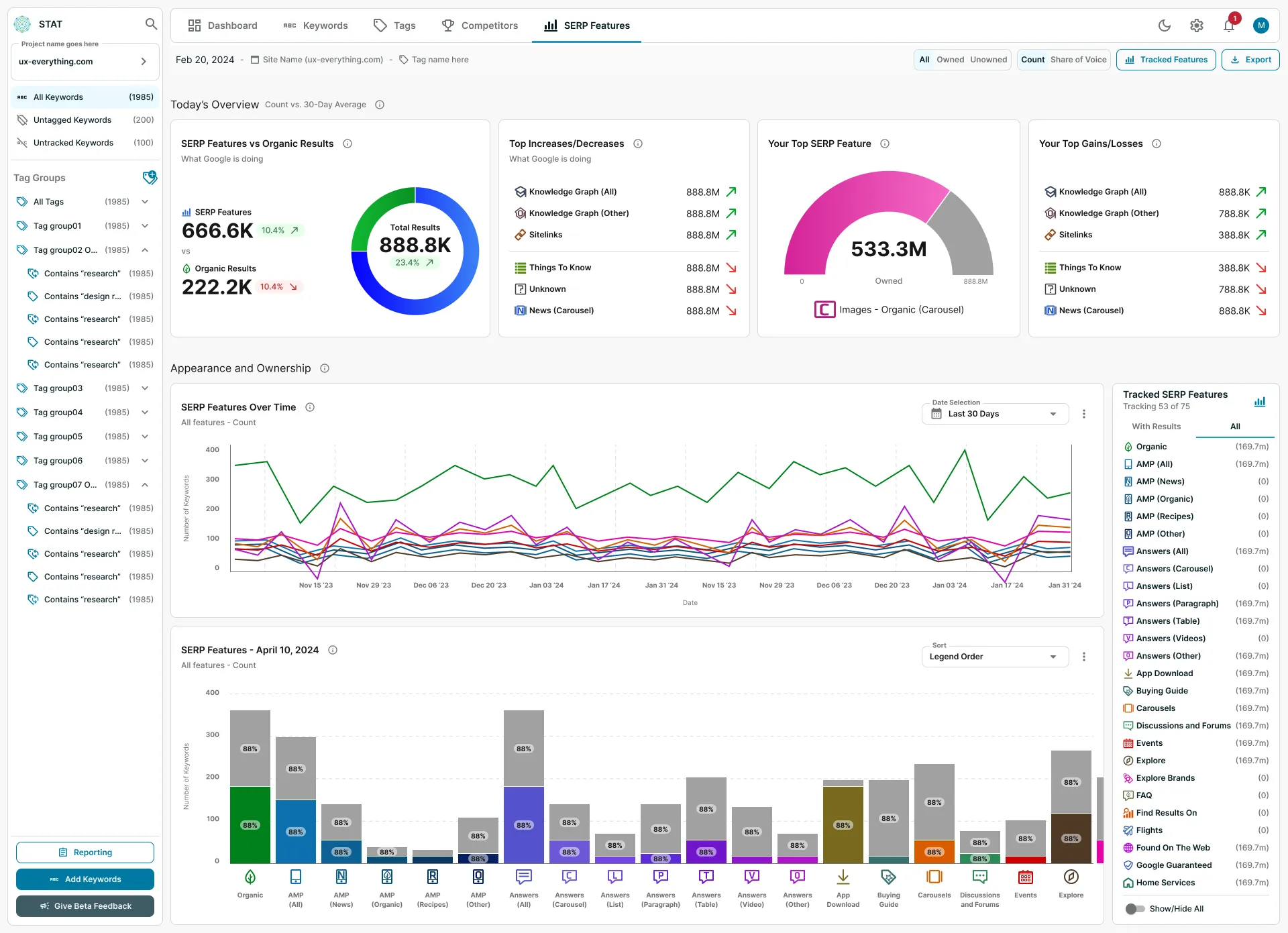Open the Last 30 Days date dropdown
Image resolution: width=1288 pixels, height=933 pixels.
[x=994, y=414]
